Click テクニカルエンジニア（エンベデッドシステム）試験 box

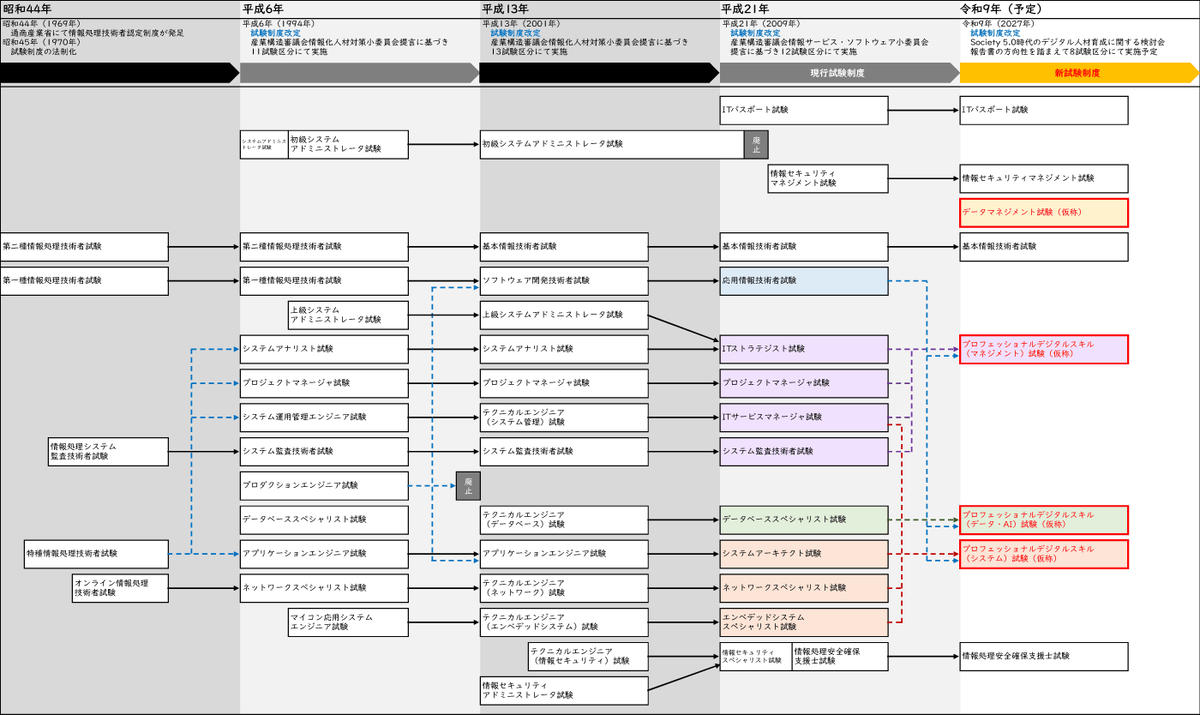click(564, 622)
